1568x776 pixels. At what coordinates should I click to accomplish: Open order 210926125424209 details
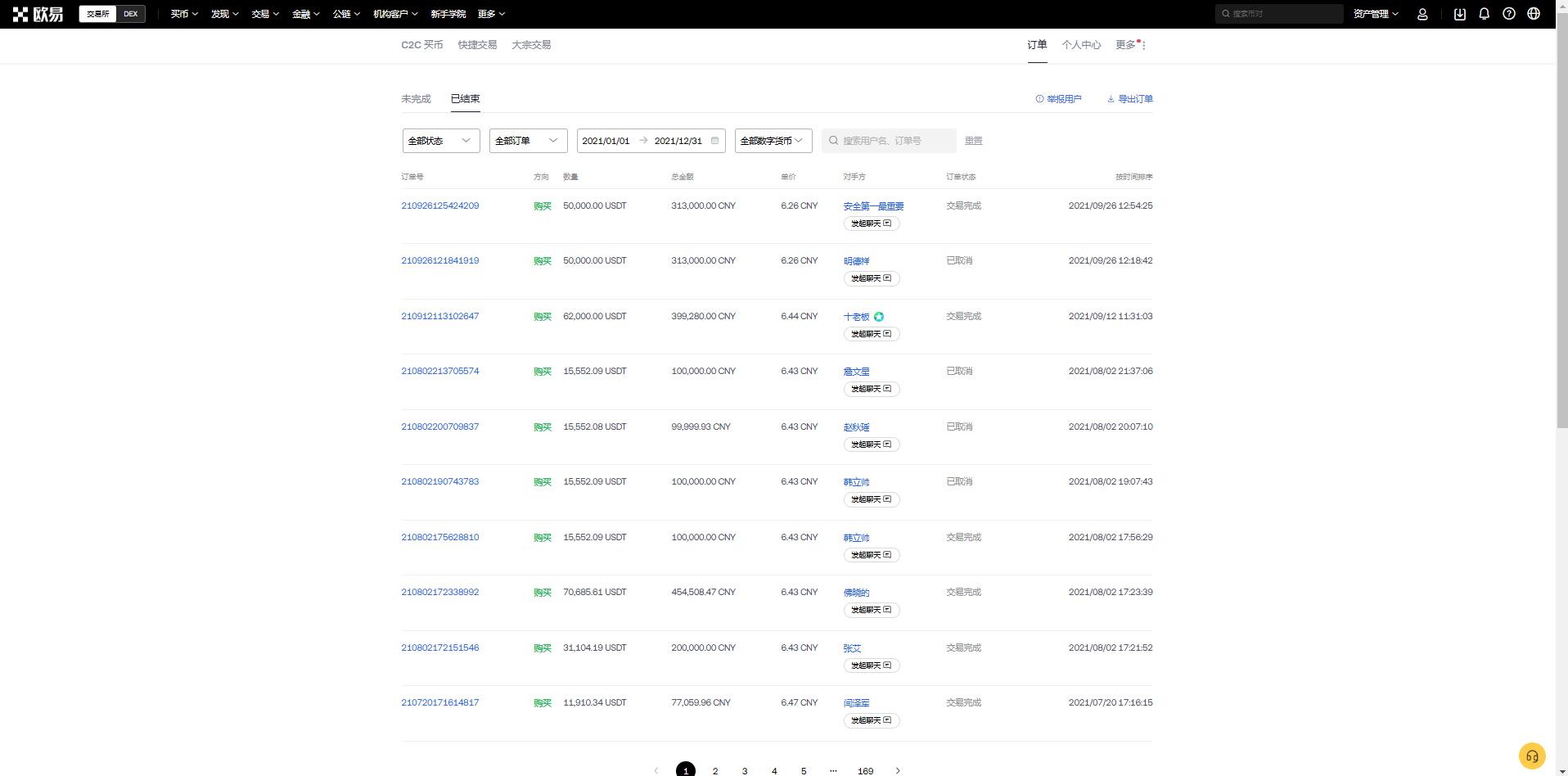pos(439,206)
